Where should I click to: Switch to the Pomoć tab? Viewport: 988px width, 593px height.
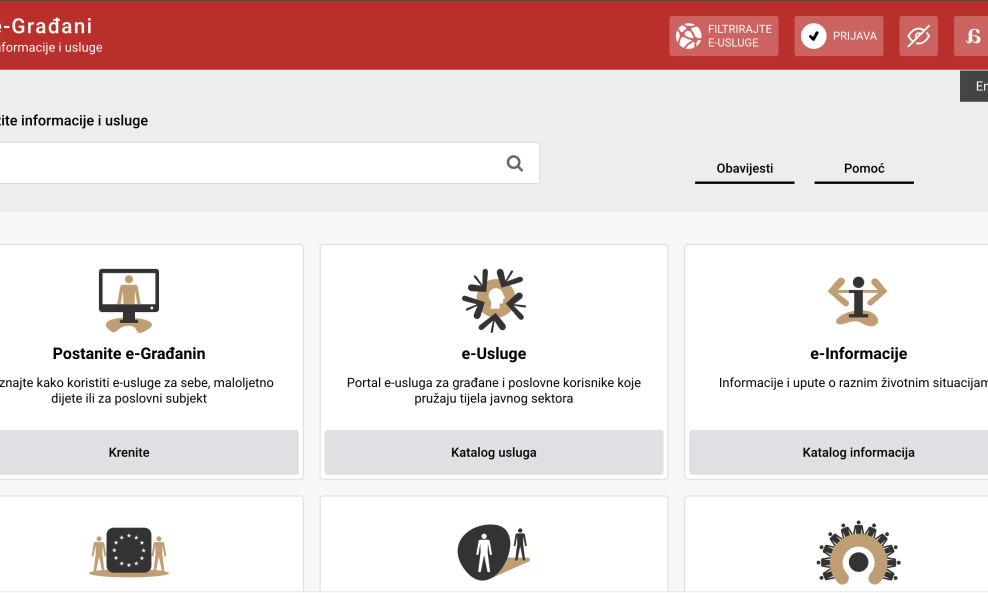[x=863, y=168]
